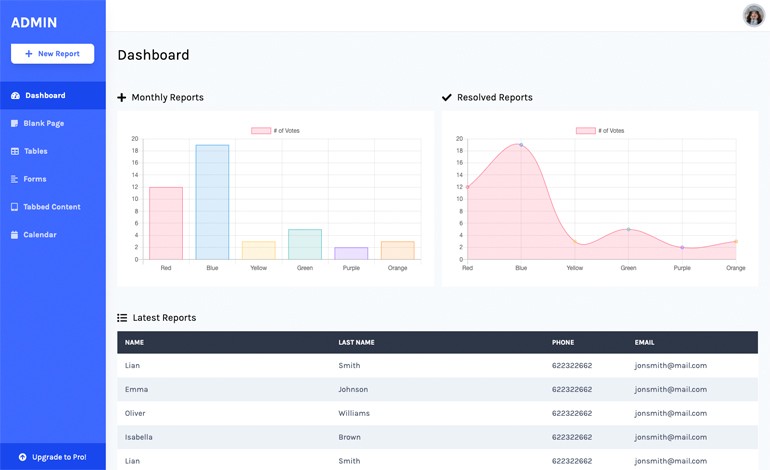Viewport: 770px width, 470px height.
Task: Create a New Report
Action: [53, 54]
